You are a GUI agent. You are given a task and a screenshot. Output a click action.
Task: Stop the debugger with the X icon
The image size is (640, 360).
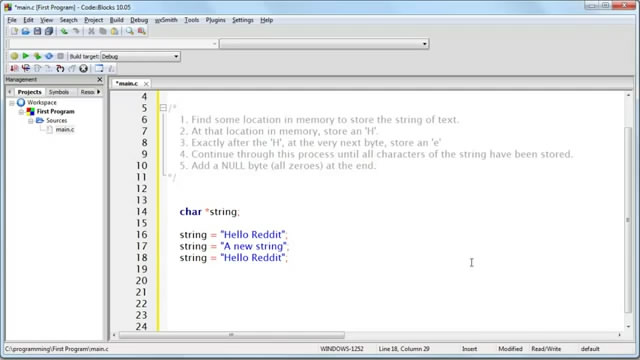tap(84, 68)
